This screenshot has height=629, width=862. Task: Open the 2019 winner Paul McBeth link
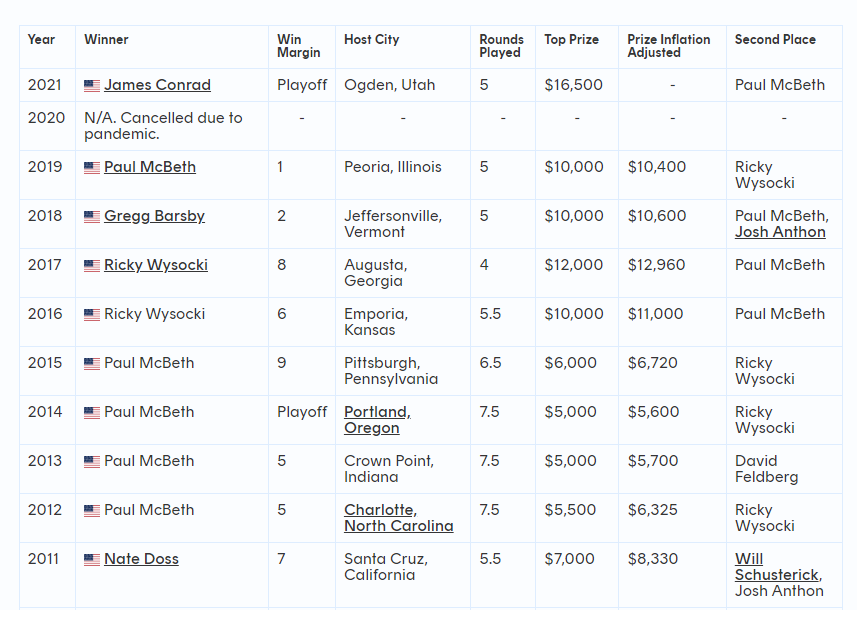tap(150, 167)
